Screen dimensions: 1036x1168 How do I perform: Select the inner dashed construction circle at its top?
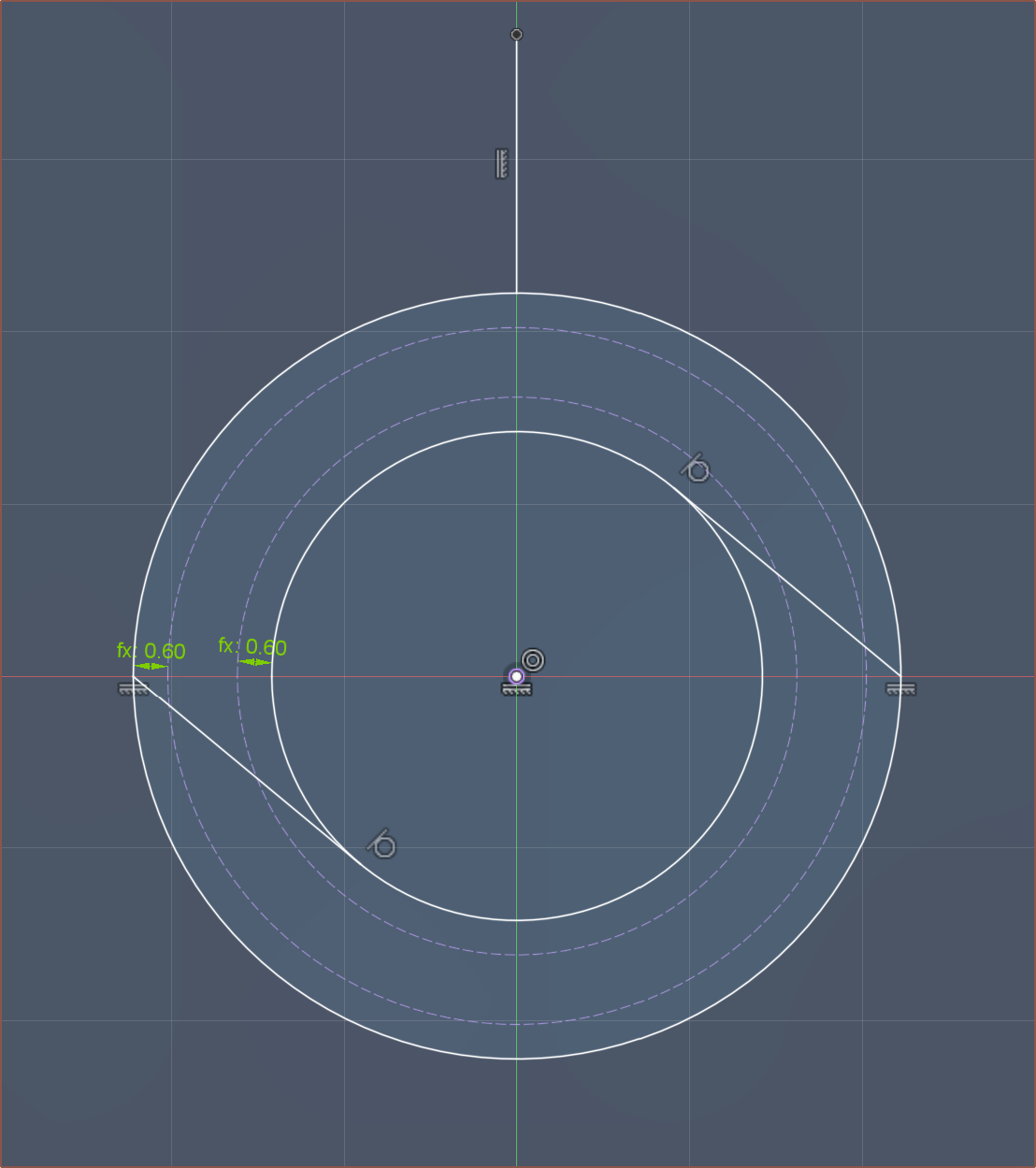click(516, 398)
